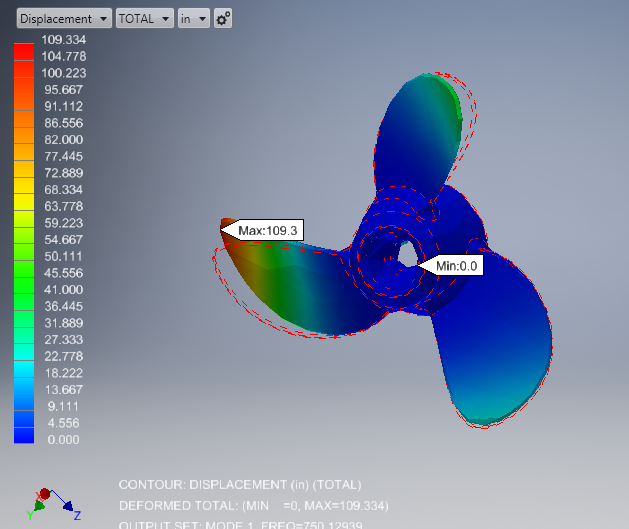This screenshot has width=629, height=529.
Task: Open the TOTAL component dropdown
Action: tap(144, 18)
